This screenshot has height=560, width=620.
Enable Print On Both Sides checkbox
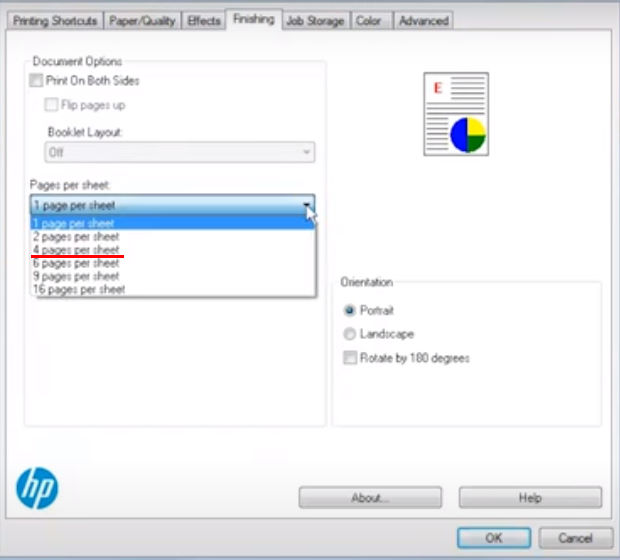[37, 81]
